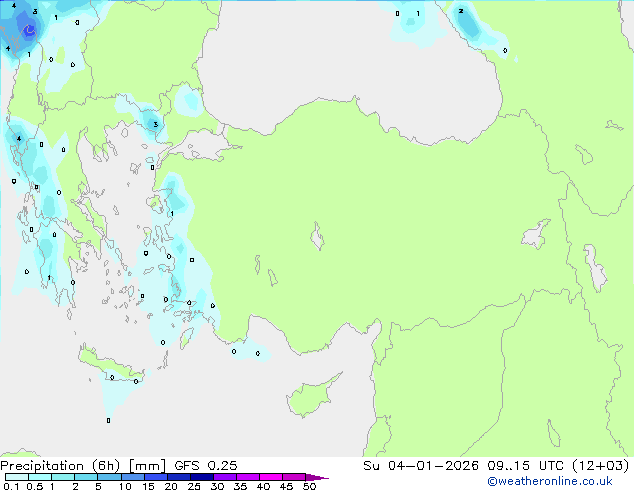The image size is (634, 490).
Task: Pick legend swatch between 1 and 2
Action: (63, 477)
